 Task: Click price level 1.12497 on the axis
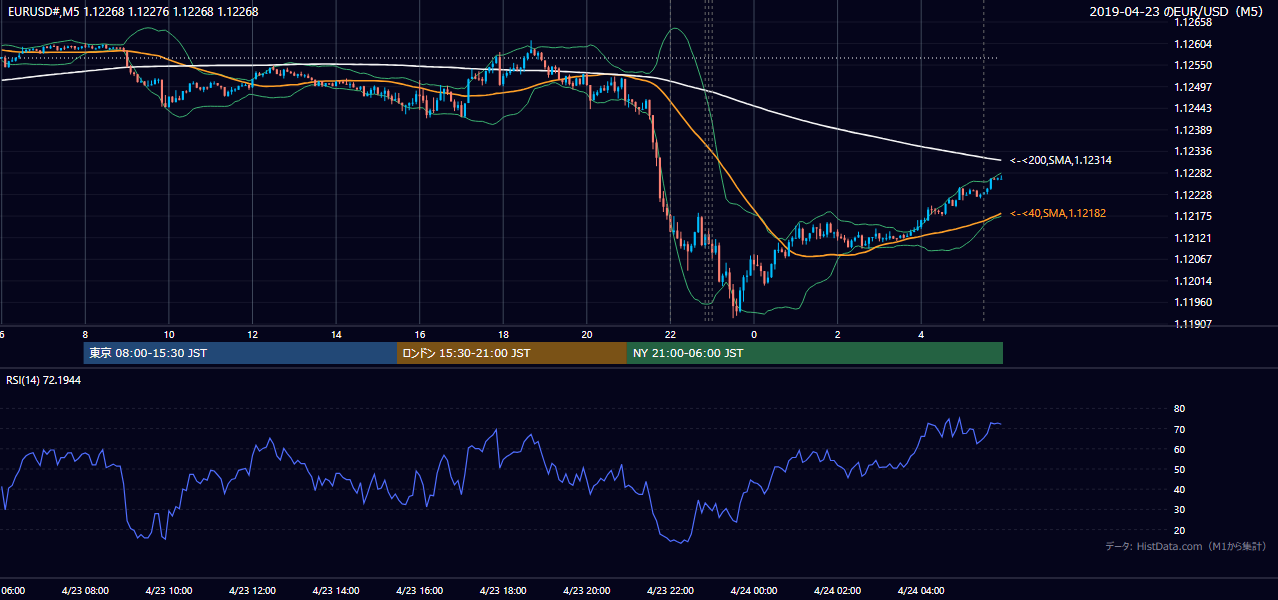coord(1192,87)
